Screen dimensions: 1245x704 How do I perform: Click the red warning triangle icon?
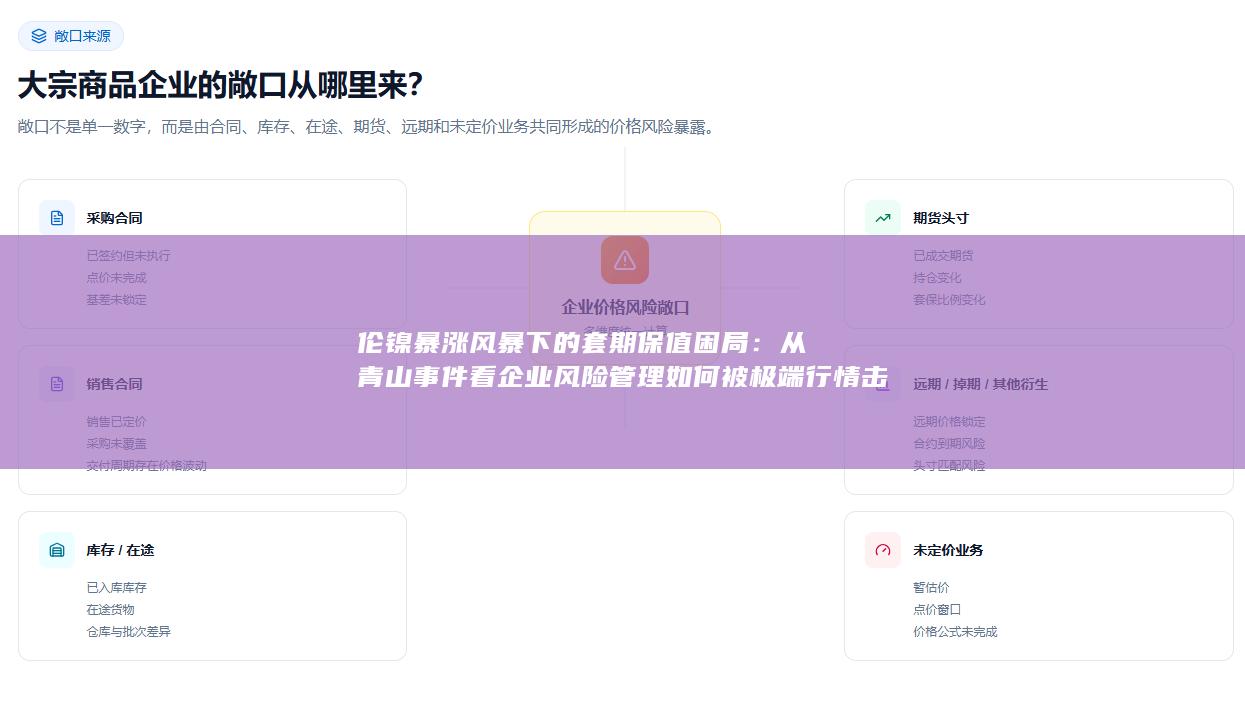(625, 260)
